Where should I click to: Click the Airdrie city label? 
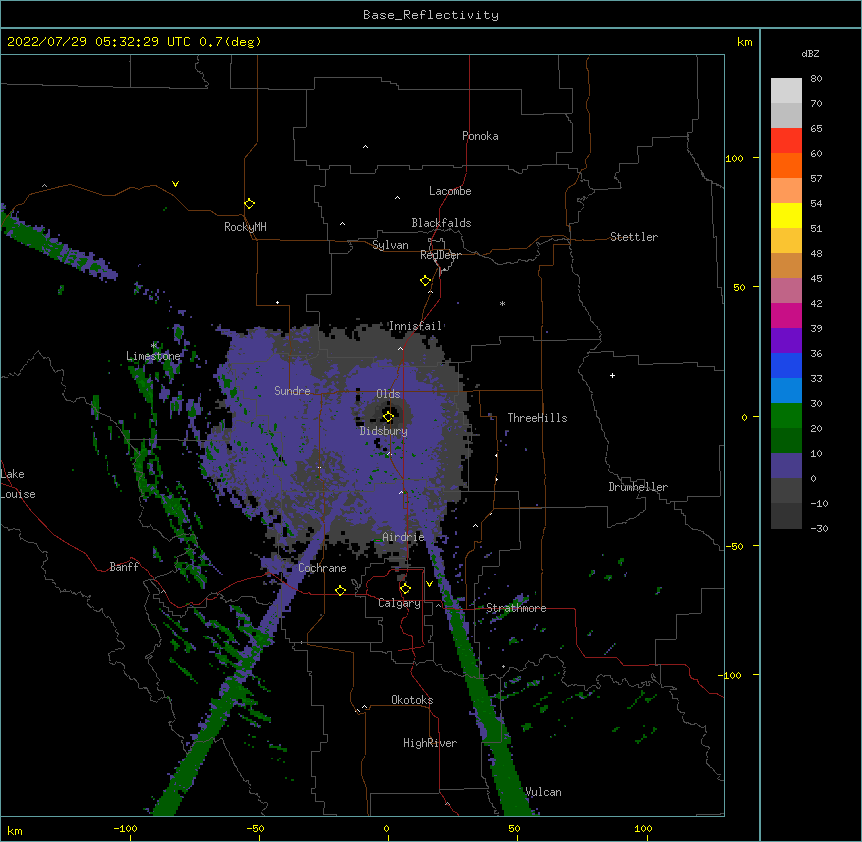click(403, 537)
